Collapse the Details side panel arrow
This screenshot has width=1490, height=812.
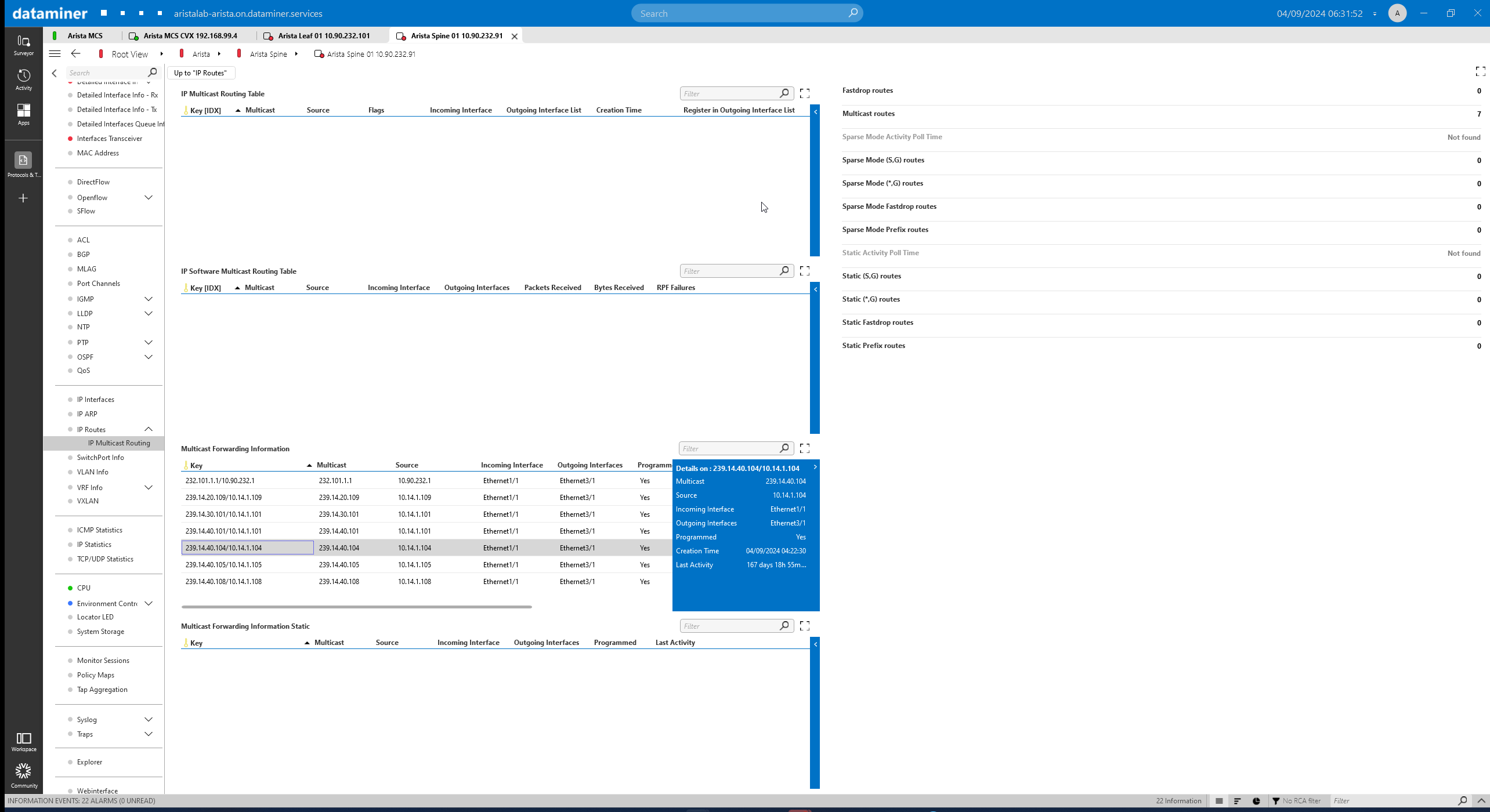815,467
